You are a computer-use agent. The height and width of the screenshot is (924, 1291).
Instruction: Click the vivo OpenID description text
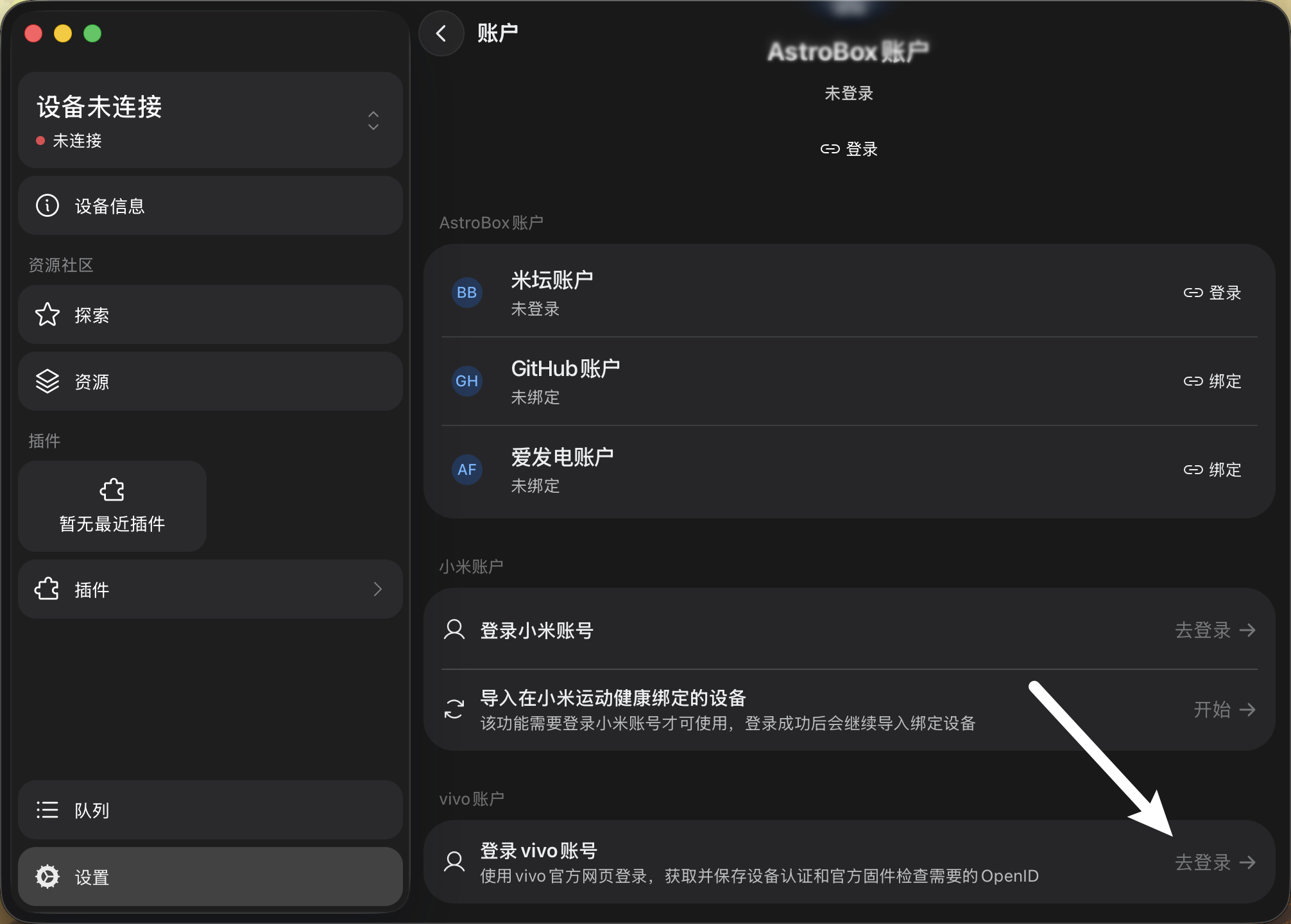759,876
